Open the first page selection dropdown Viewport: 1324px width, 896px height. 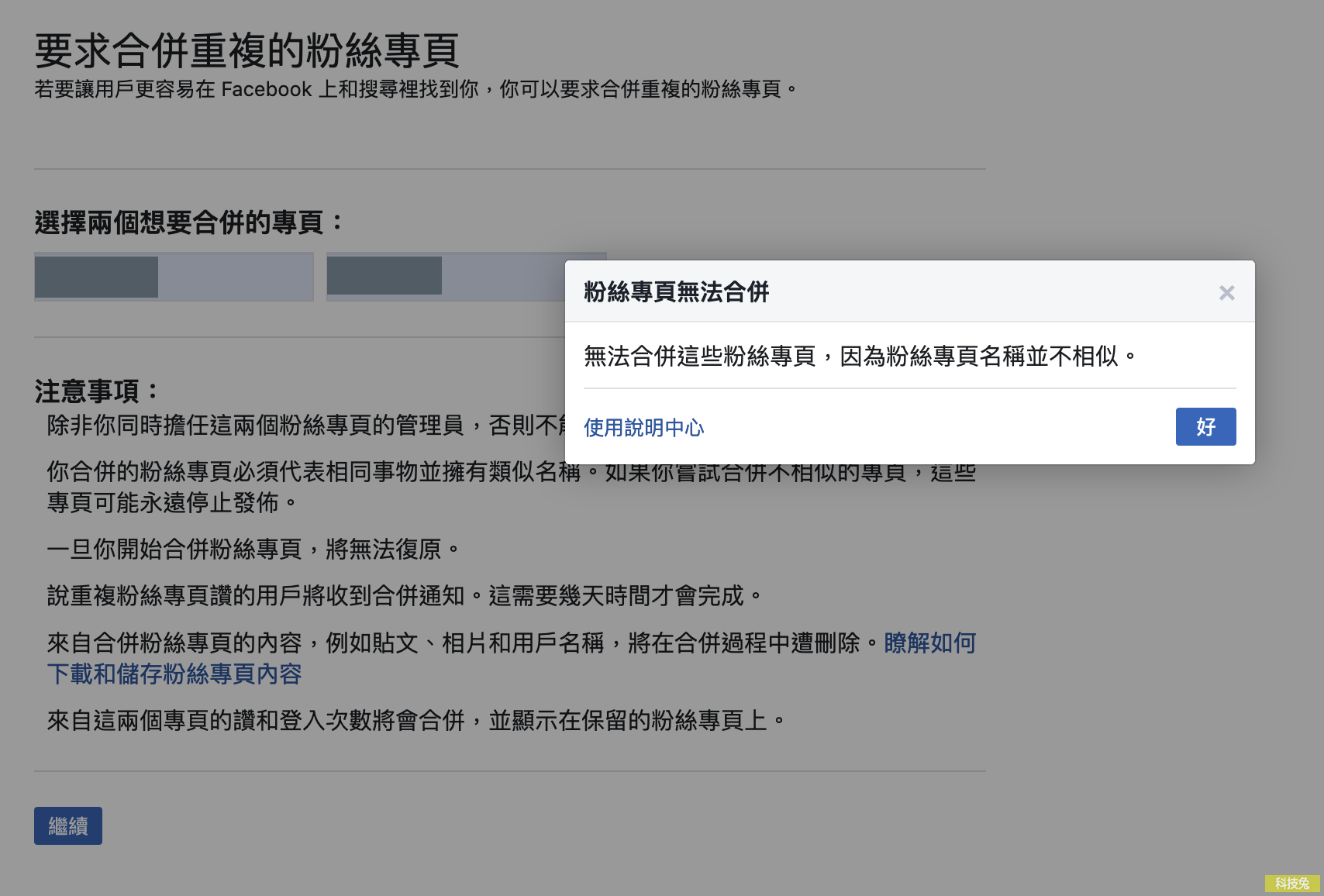point(174,277)
